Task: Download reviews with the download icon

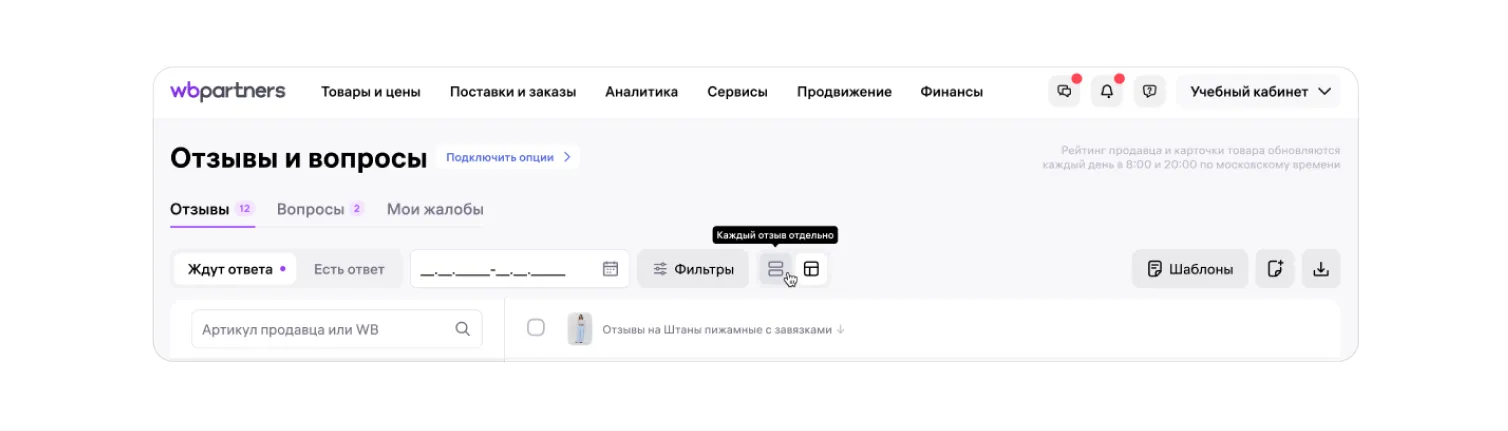Action: click(x=1321, y=269)
